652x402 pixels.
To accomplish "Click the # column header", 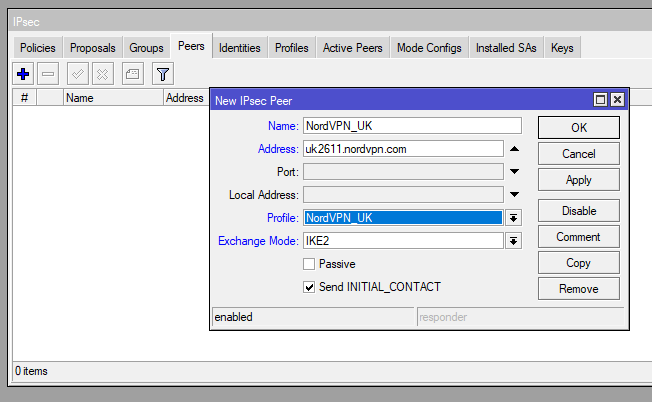I will click(25, 98).
